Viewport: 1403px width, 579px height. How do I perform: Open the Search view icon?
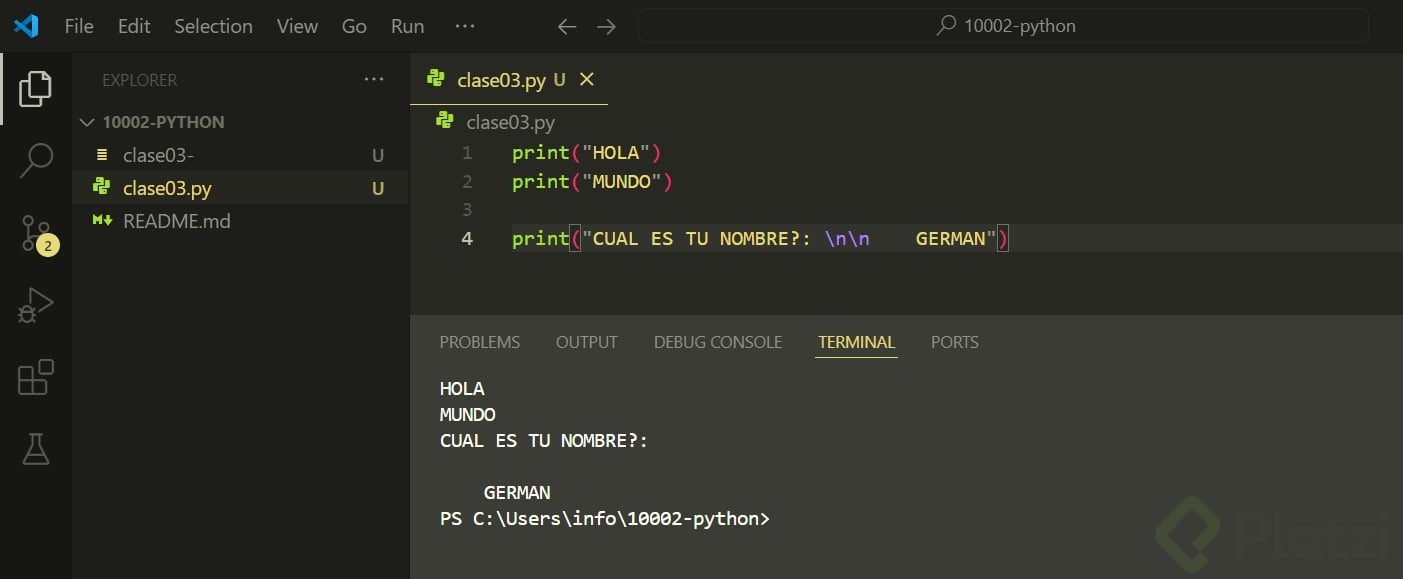[35, 160]
